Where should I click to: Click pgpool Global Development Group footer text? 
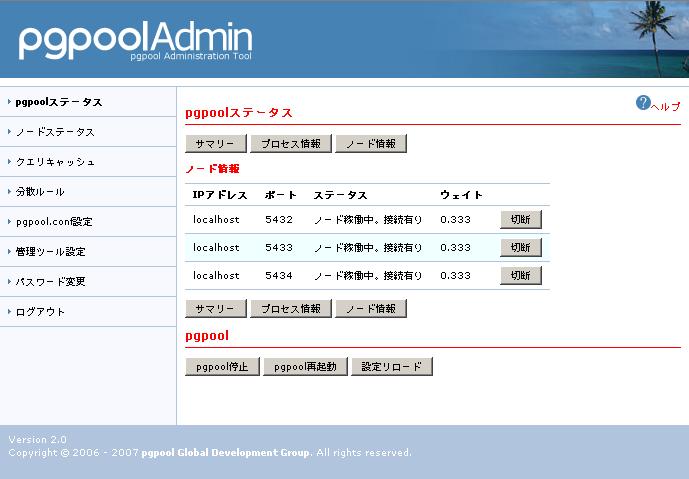point(226,453)
